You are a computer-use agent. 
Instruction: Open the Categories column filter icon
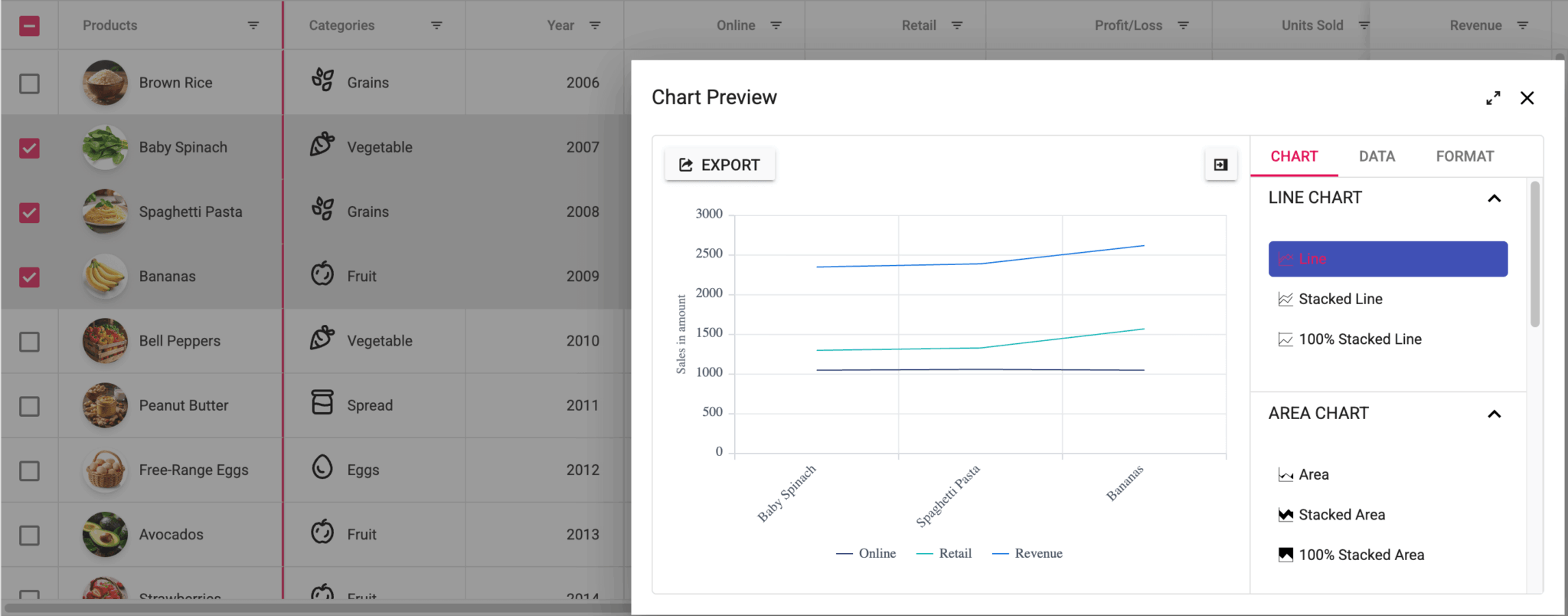point(436,25)
